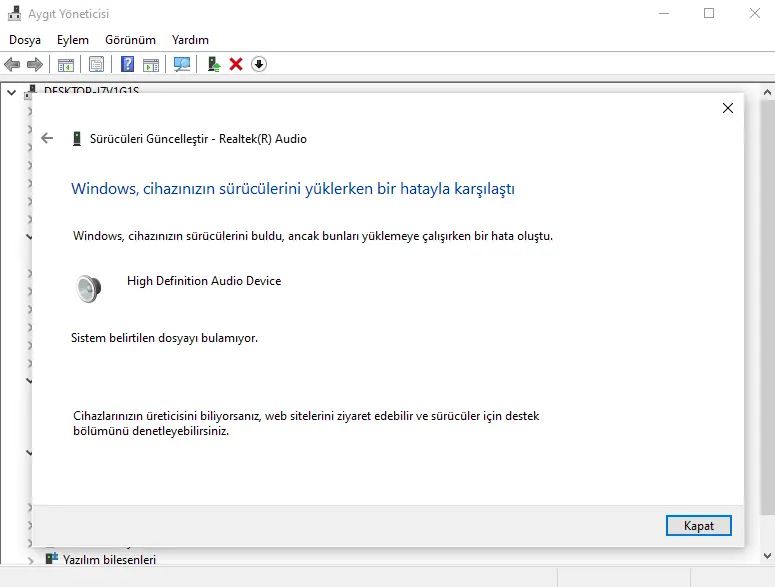
Task: Close the driver update dialog with X
Action: point(728,108)
